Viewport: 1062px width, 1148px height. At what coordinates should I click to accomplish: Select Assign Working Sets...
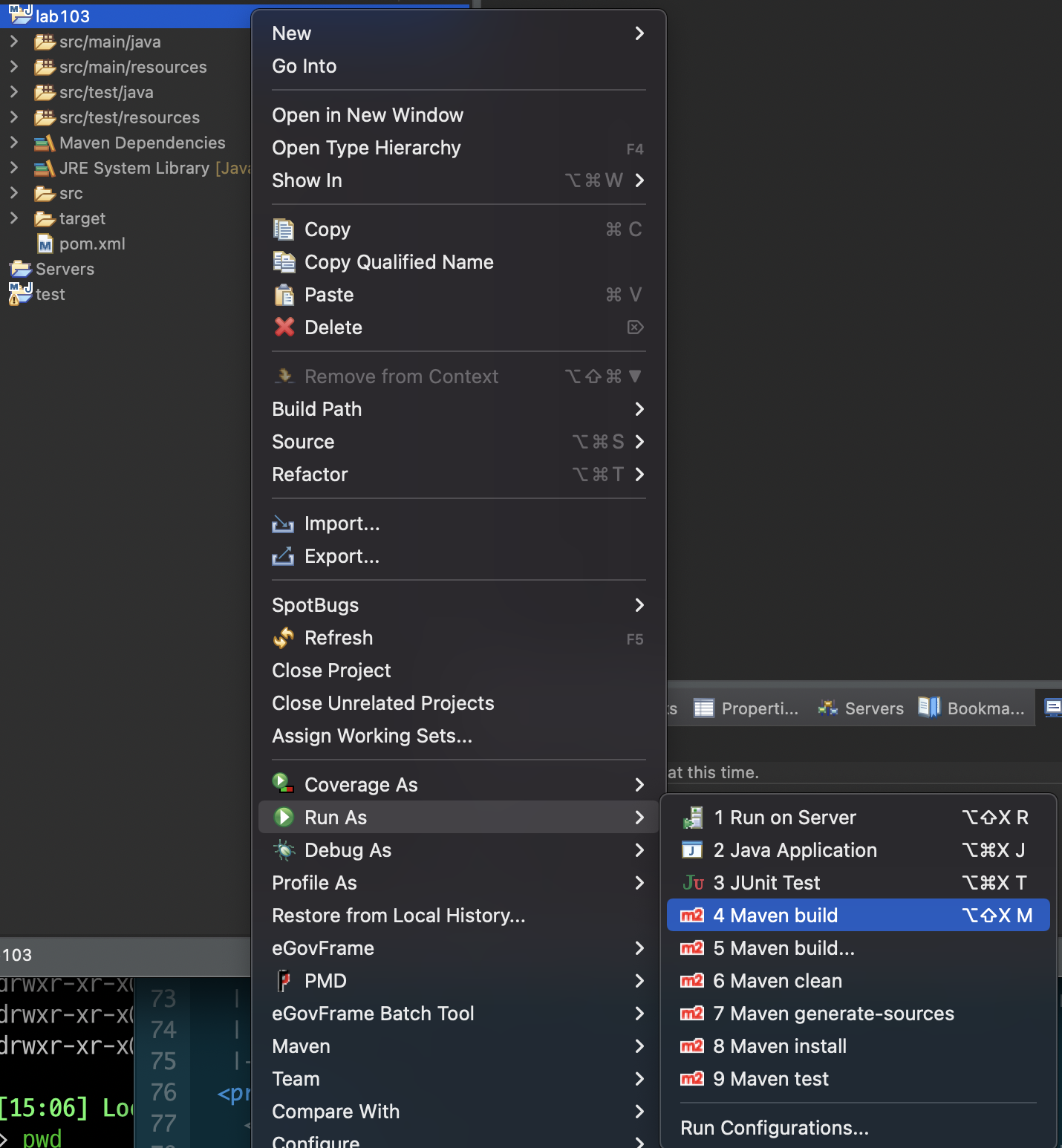(x=459, y=736)
